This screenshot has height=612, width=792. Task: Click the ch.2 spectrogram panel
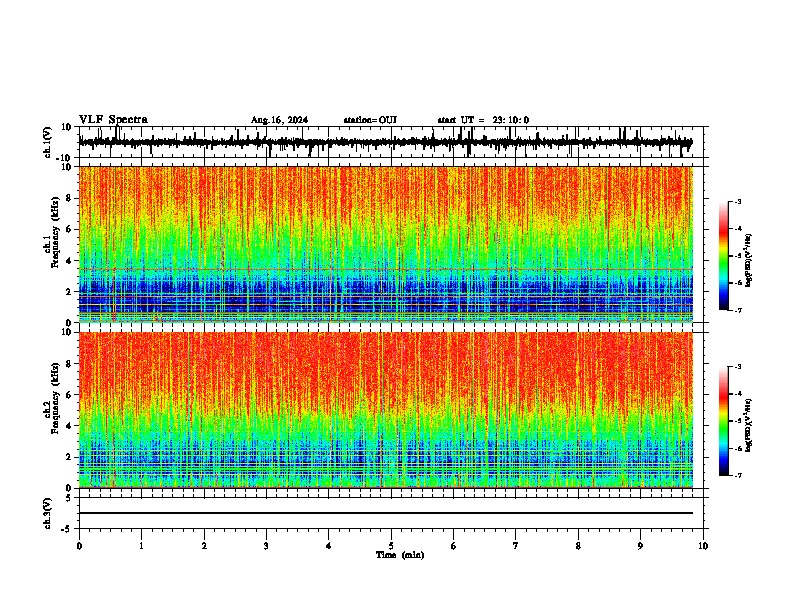pyautogui.click(x=385, y=410)
